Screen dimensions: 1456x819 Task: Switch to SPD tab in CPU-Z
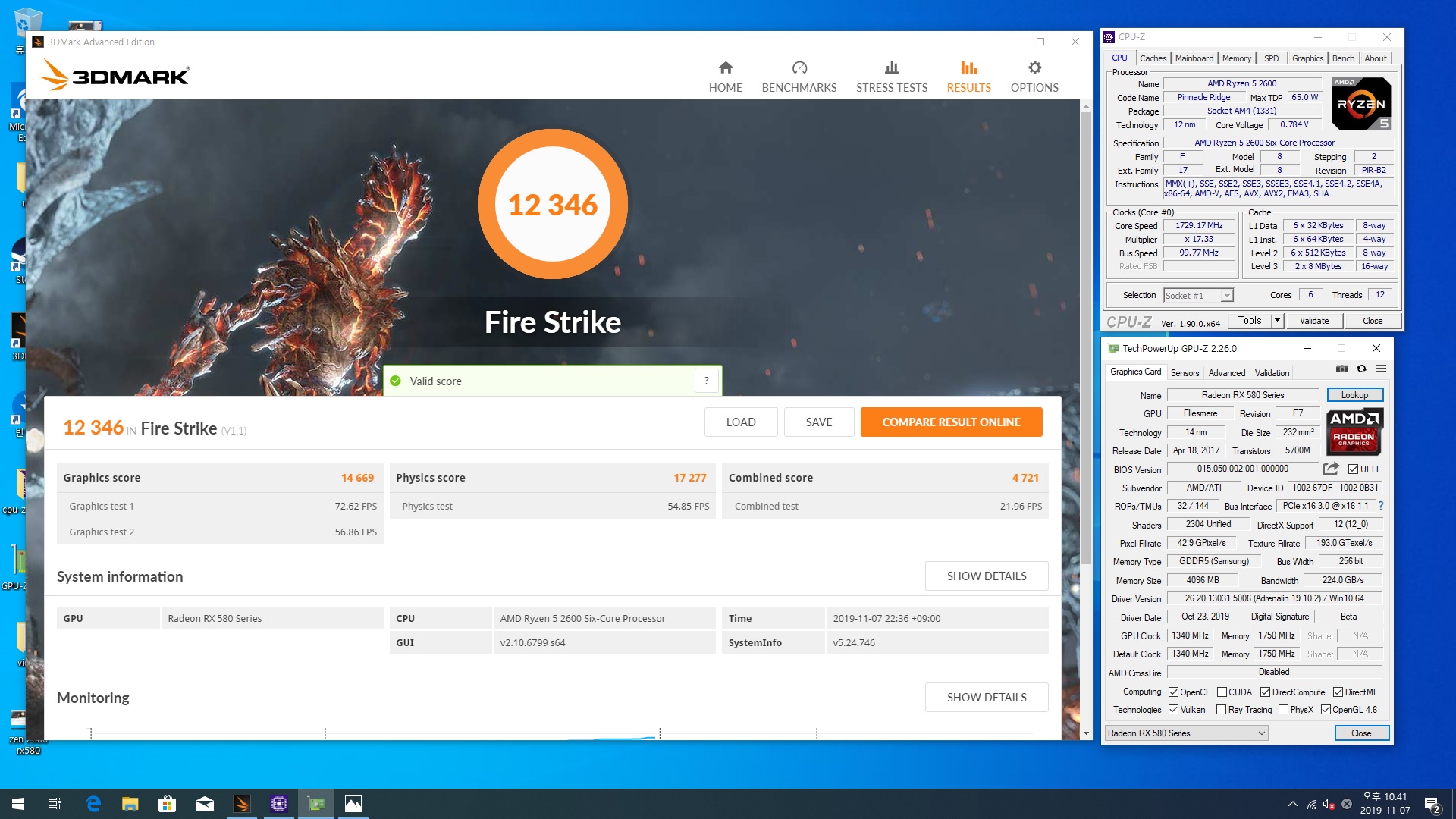1272,58
